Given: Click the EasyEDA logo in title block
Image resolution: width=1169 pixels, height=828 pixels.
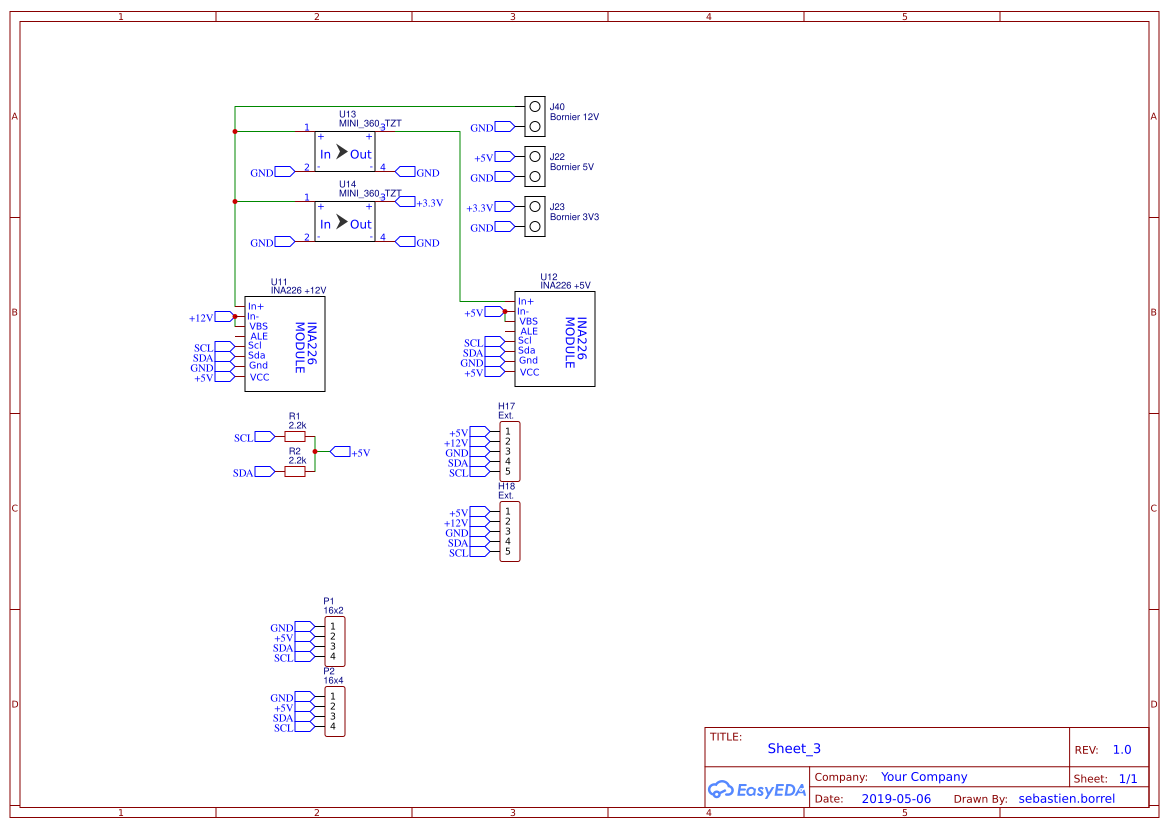Looking at the screenshot, I should point(756,790).
